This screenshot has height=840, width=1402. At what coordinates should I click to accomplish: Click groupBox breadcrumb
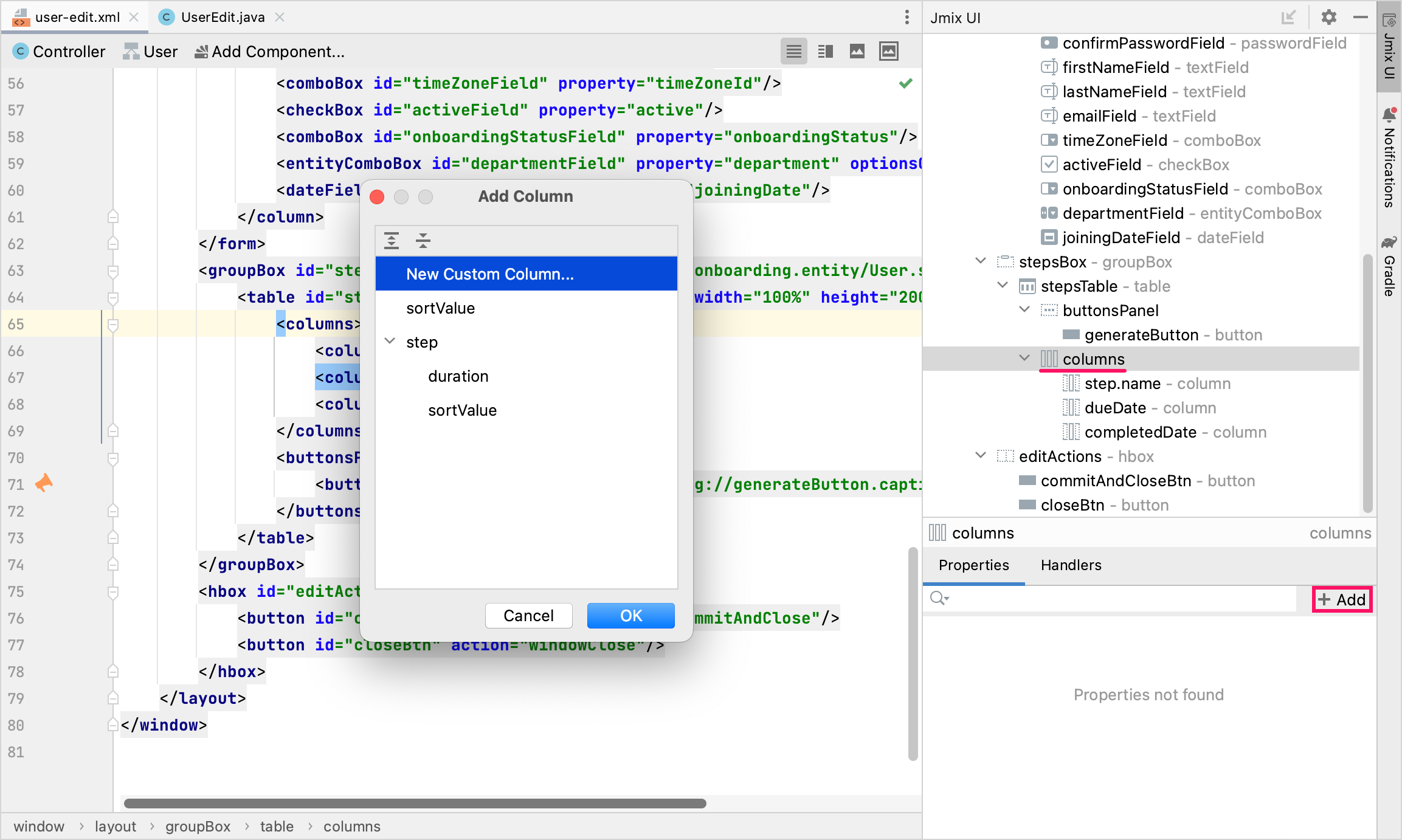point(198,827)
